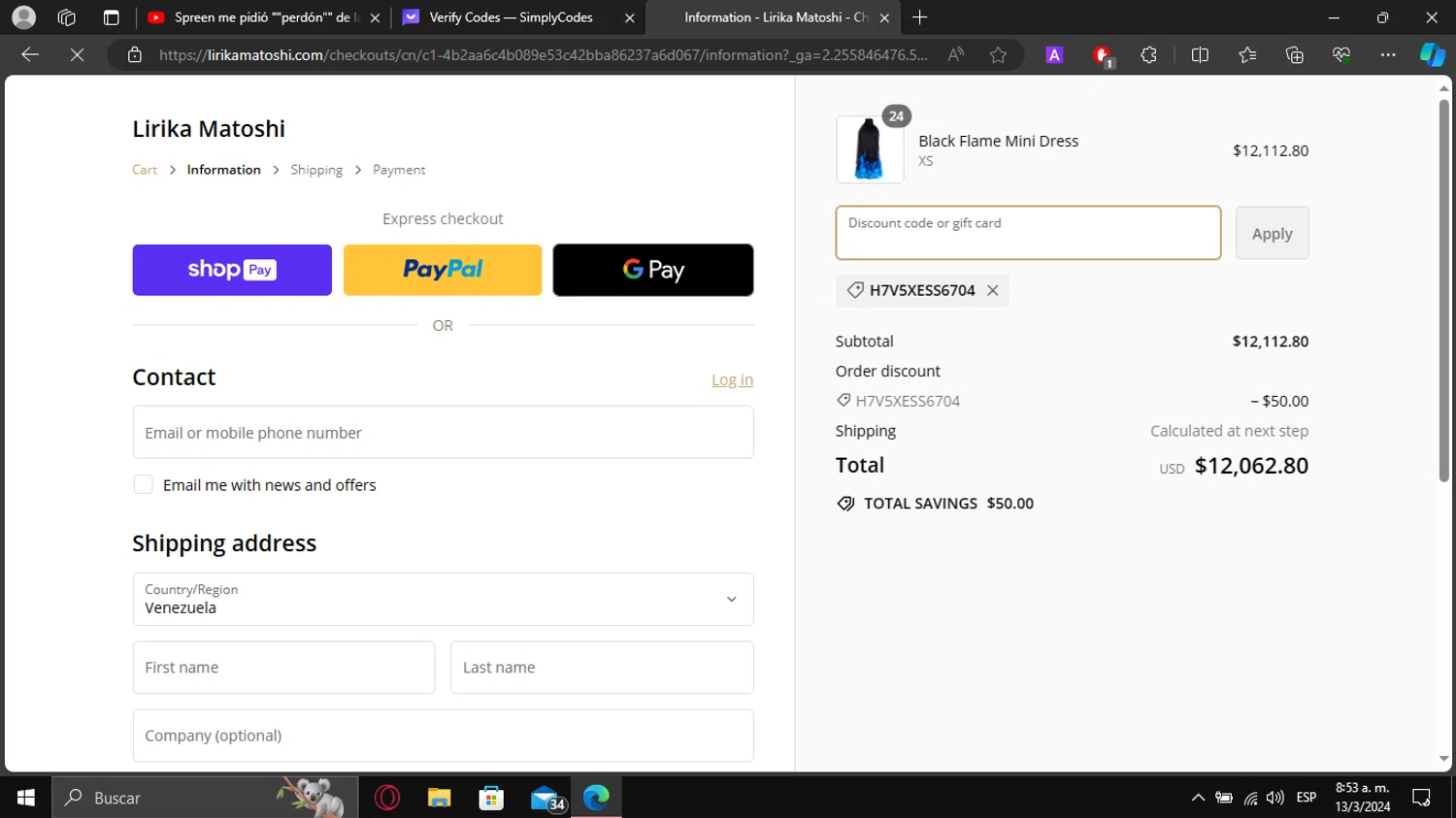Click the First name field
The width and height of the screenshot is (1456, 818).
283,668
